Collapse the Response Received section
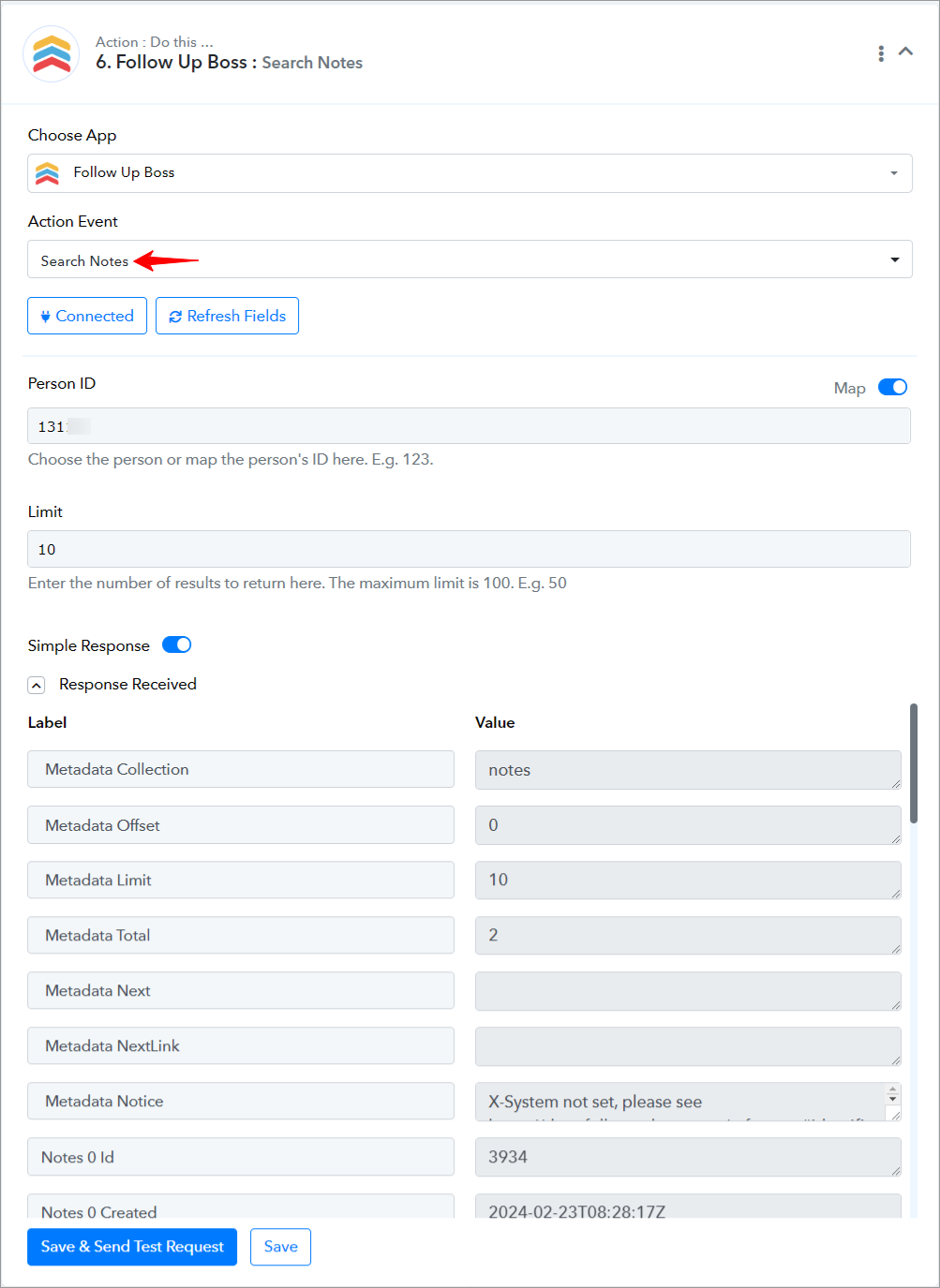 point(37,685)
